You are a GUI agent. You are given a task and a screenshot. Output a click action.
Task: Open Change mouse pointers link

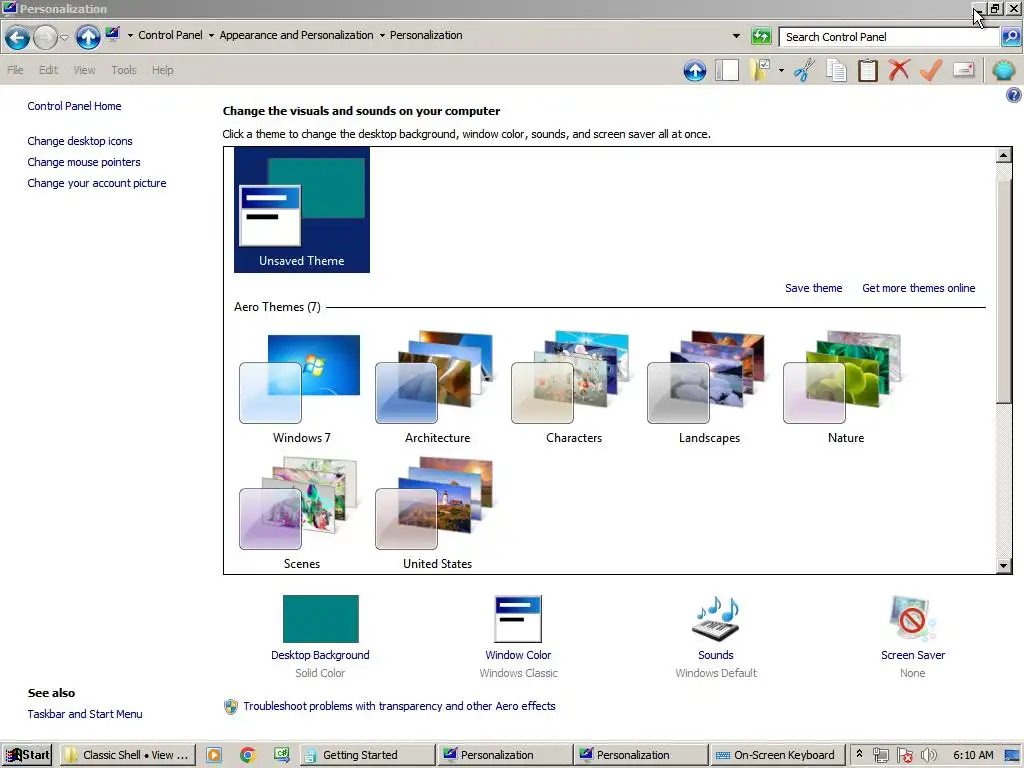[x=84, y=162]
